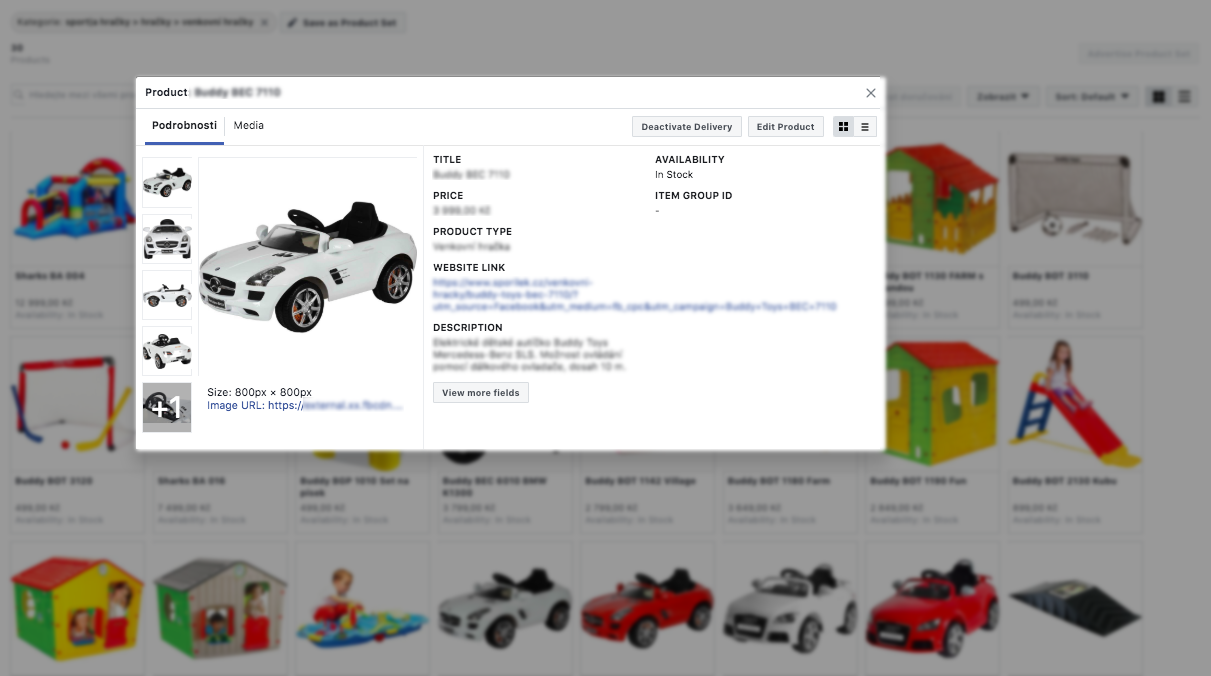Open the skate ramp product card
This screenshot has height=676, width=1211.
click(1074, 608)
